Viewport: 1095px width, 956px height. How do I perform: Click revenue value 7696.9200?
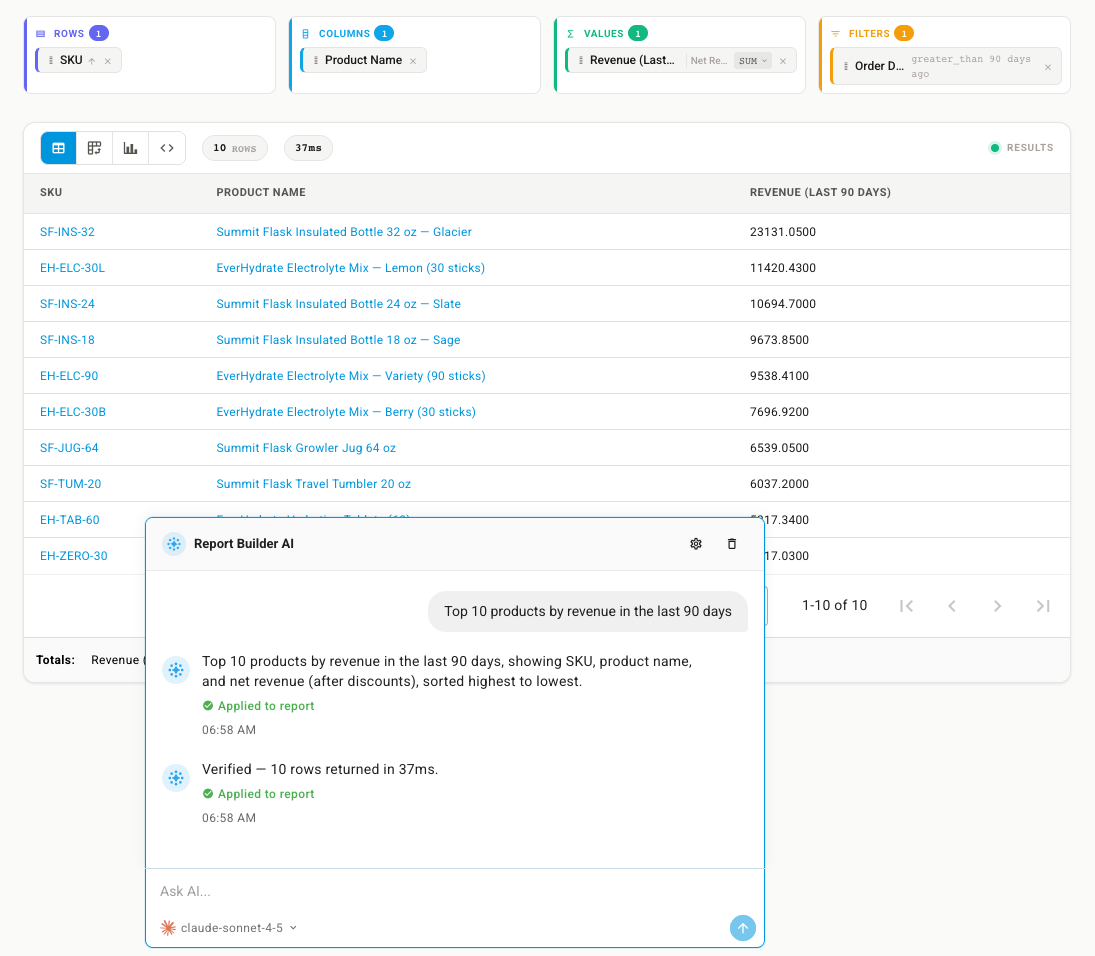click(779, 412)
